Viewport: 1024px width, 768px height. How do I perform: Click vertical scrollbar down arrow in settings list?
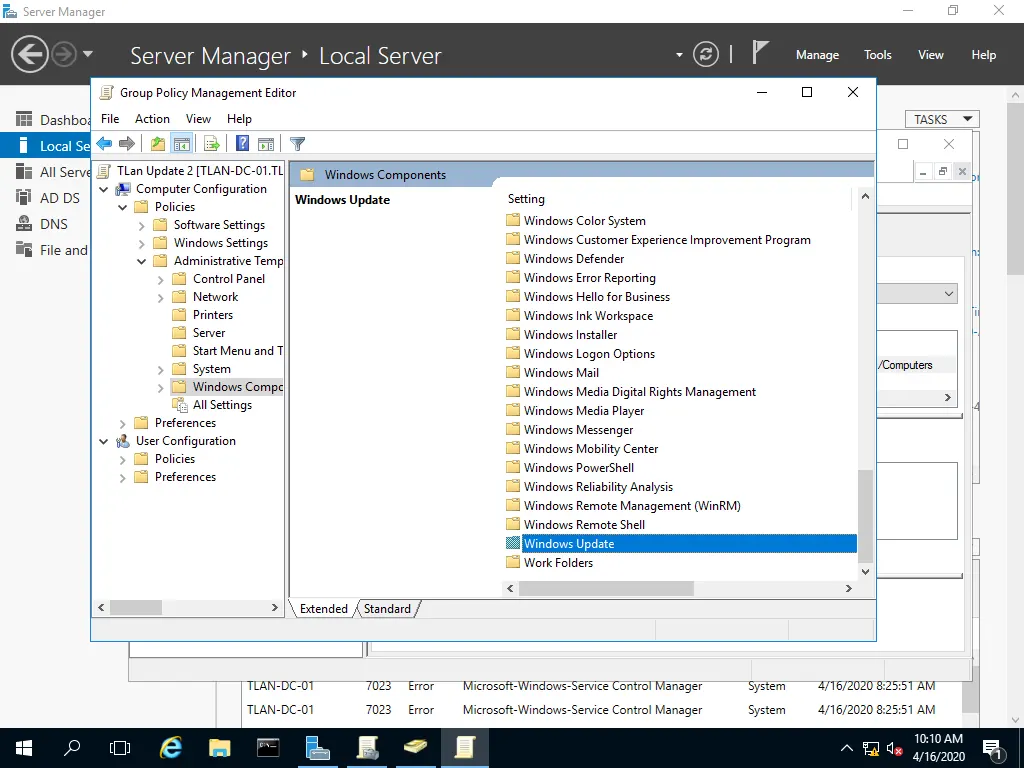point(865,571)
